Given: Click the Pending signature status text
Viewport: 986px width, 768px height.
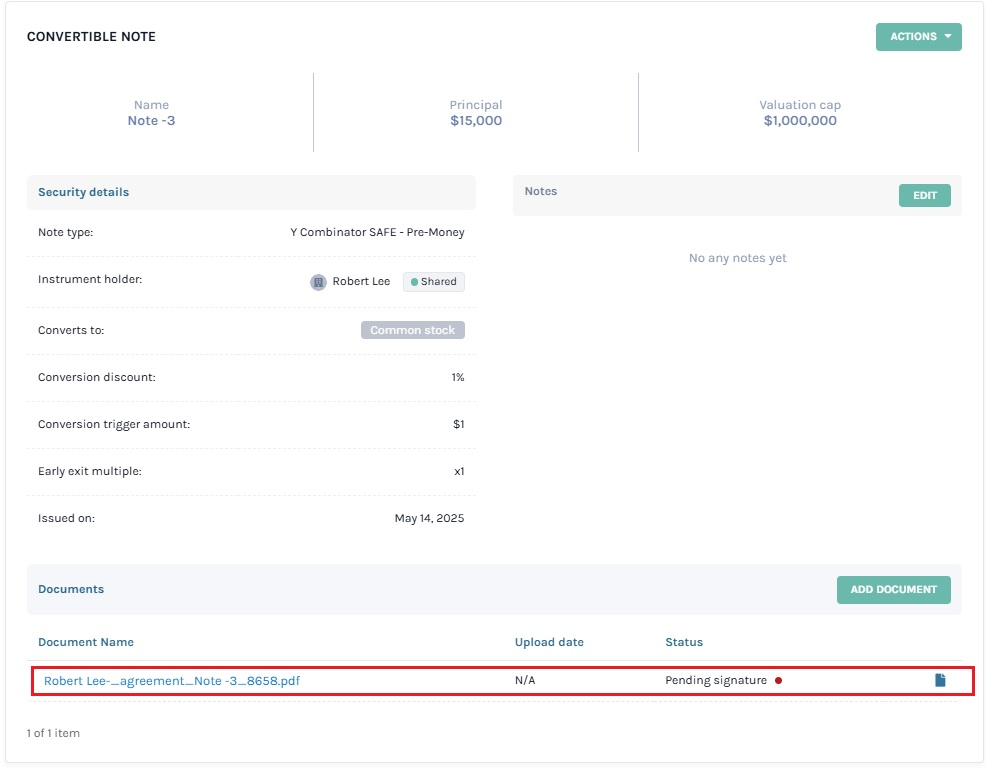Looking at the screenshot, I should click(716, 680).
